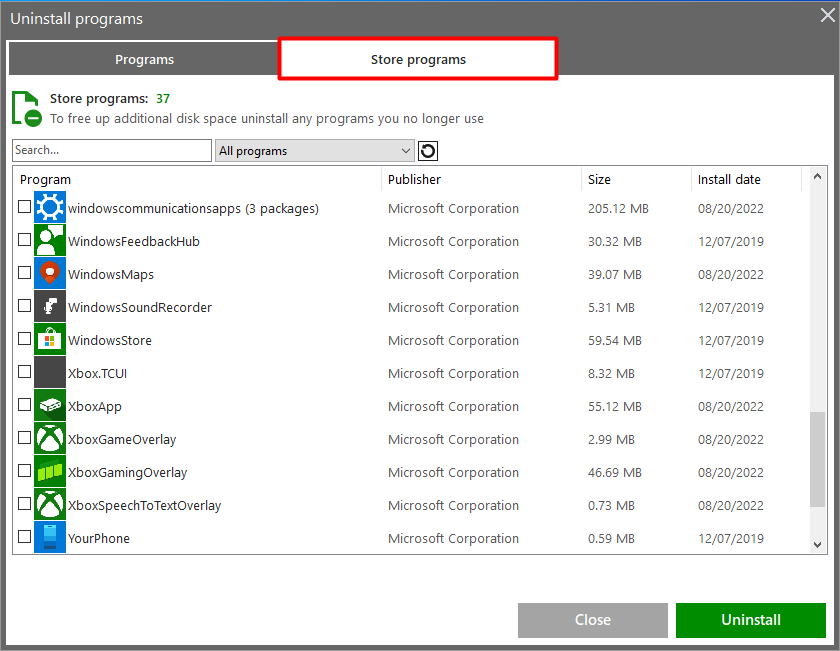Click the scrollbar up arrow
The width and height of the screenshot is (840, 651).
coord(817,176)
